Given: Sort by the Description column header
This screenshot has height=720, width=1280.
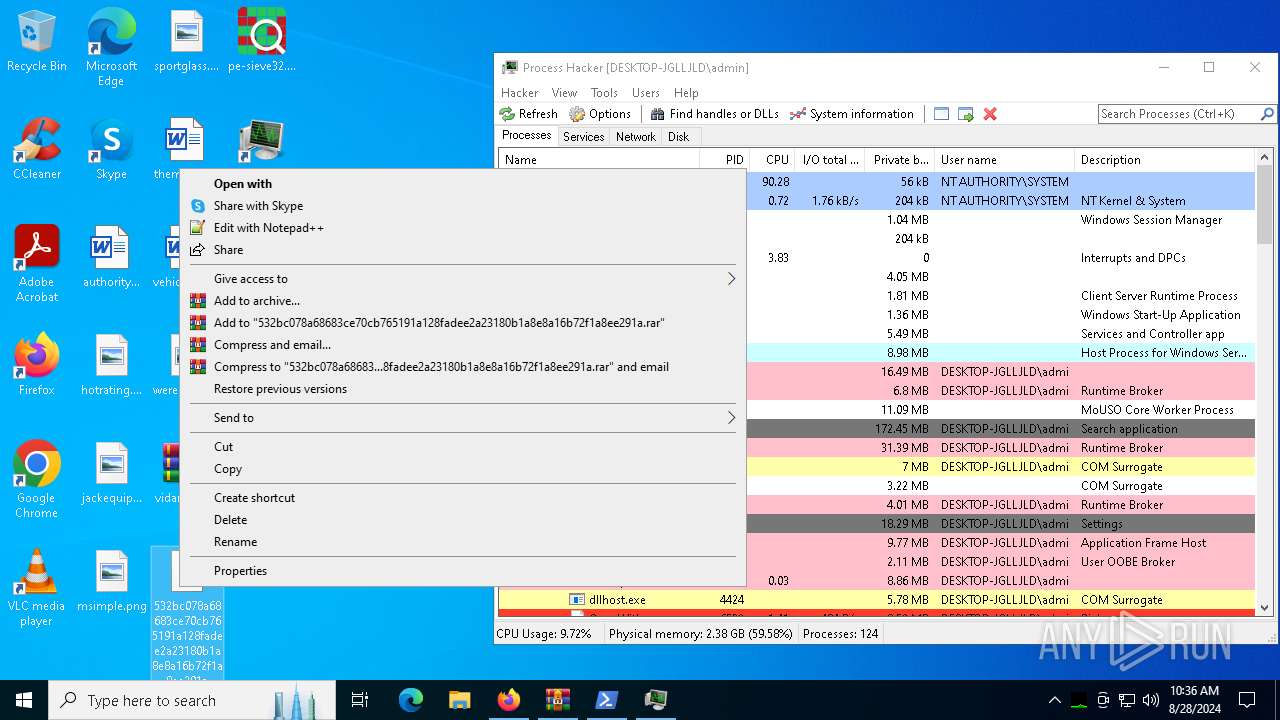Looking at the screenshot, I should point(1164,160).
